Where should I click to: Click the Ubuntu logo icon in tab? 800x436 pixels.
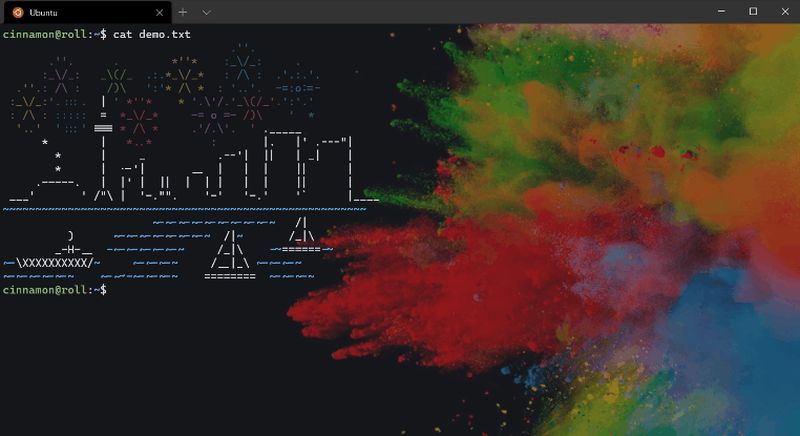[x=18, y=13]
